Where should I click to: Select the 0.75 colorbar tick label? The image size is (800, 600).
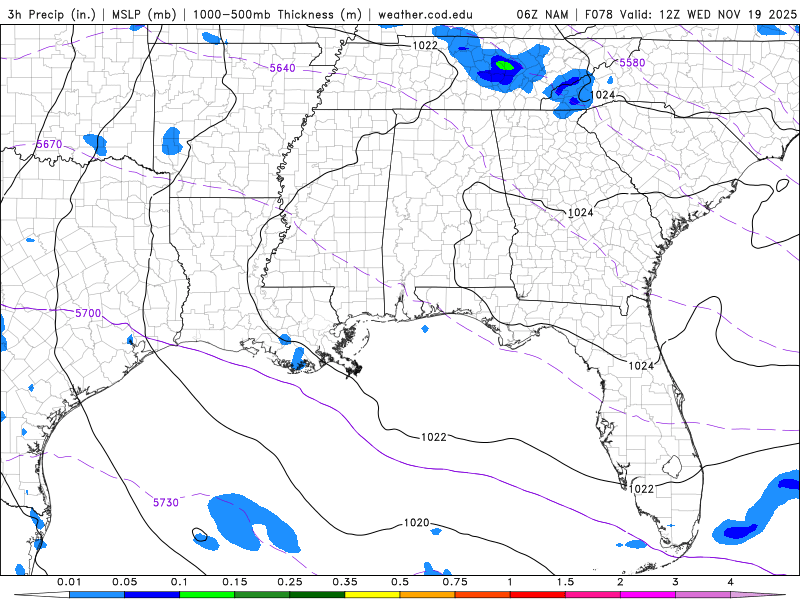pyautogui.click(x=455, y=582)
